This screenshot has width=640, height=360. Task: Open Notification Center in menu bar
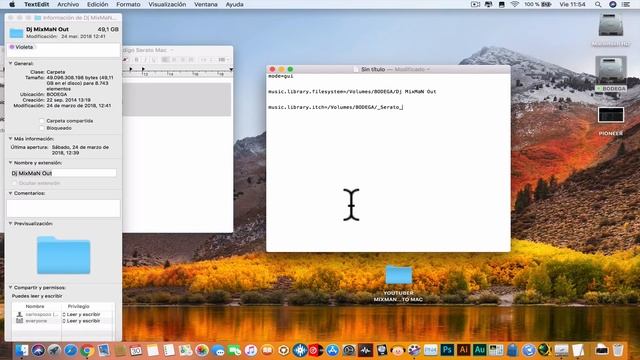(626, 4)
